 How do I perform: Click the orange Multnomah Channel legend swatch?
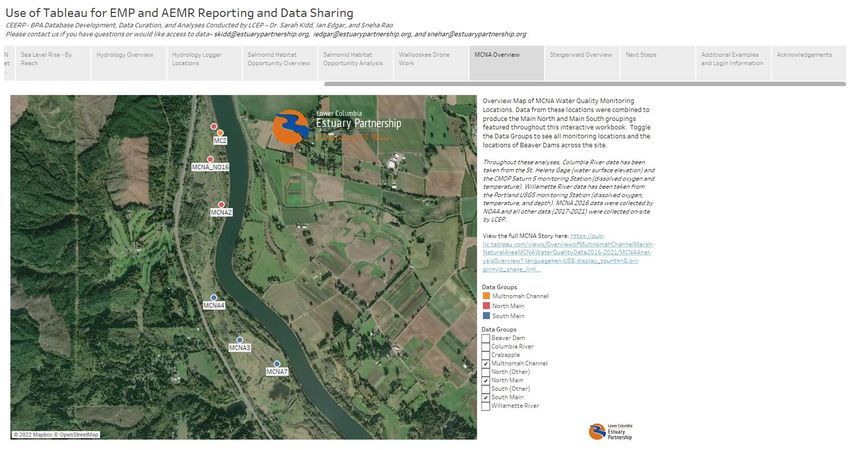(486, 296)
